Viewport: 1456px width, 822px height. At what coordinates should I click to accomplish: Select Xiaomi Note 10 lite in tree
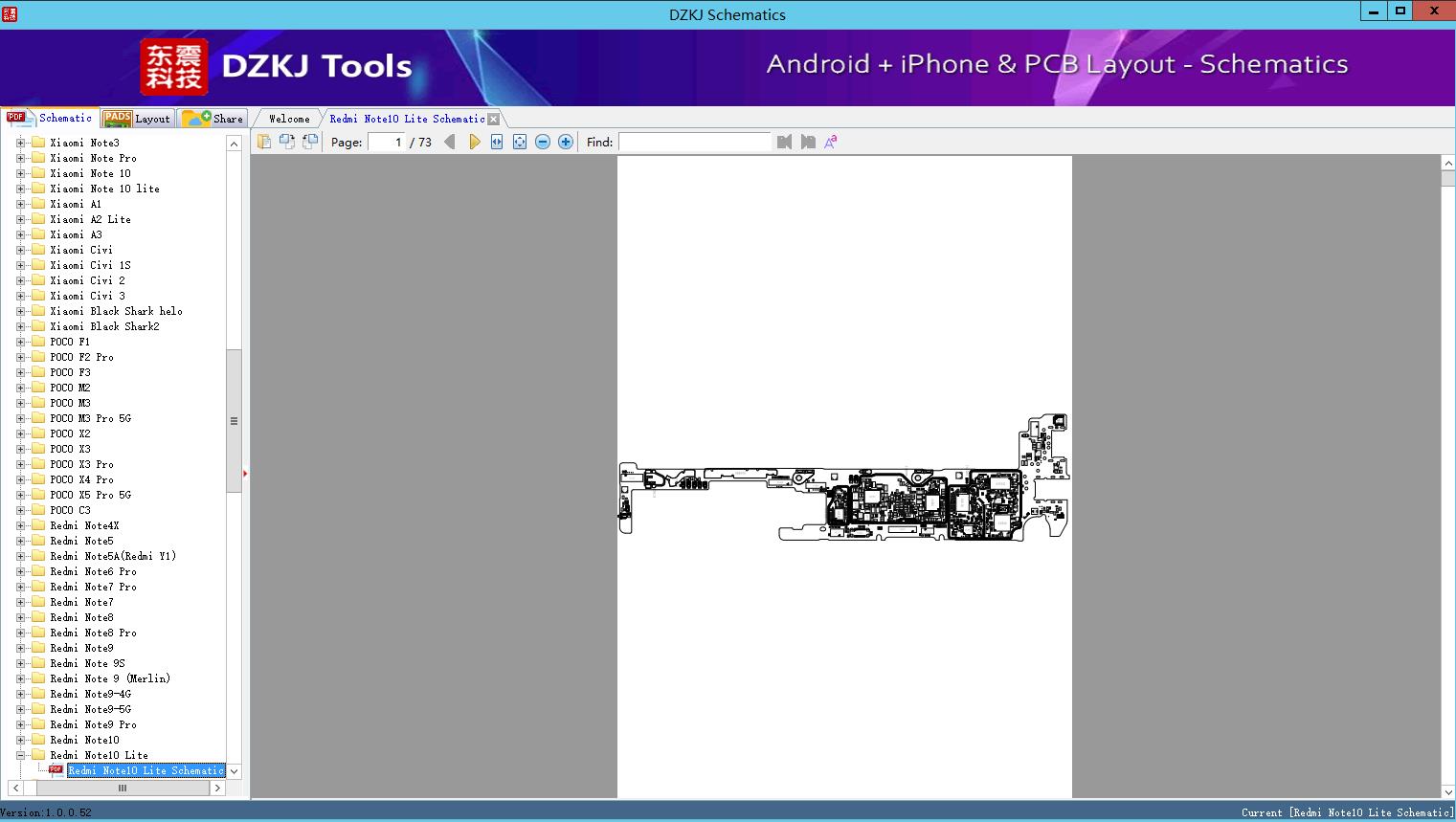[x=105, y=189]
